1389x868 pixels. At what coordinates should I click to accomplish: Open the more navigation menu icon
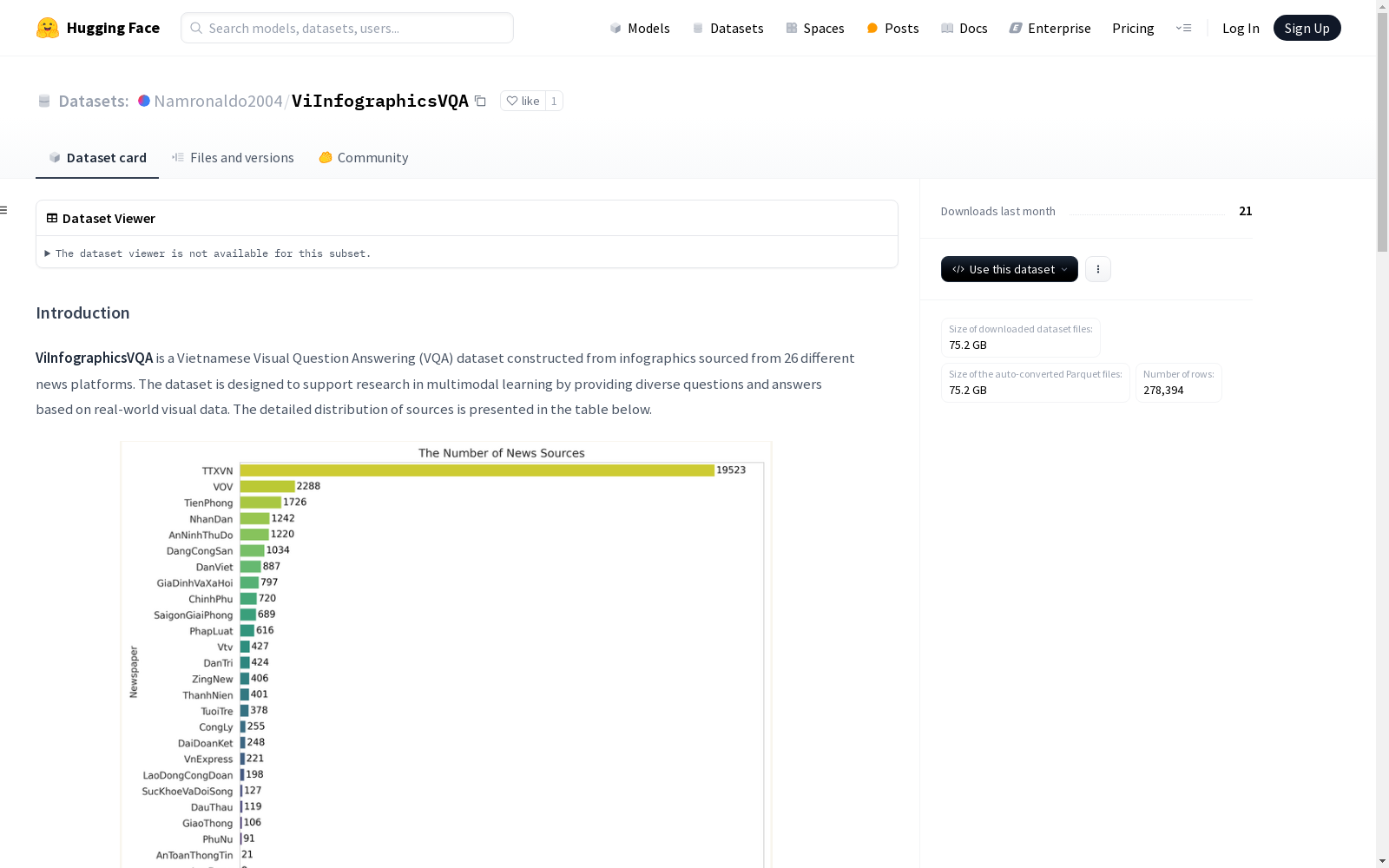(x=1183, y=28)
